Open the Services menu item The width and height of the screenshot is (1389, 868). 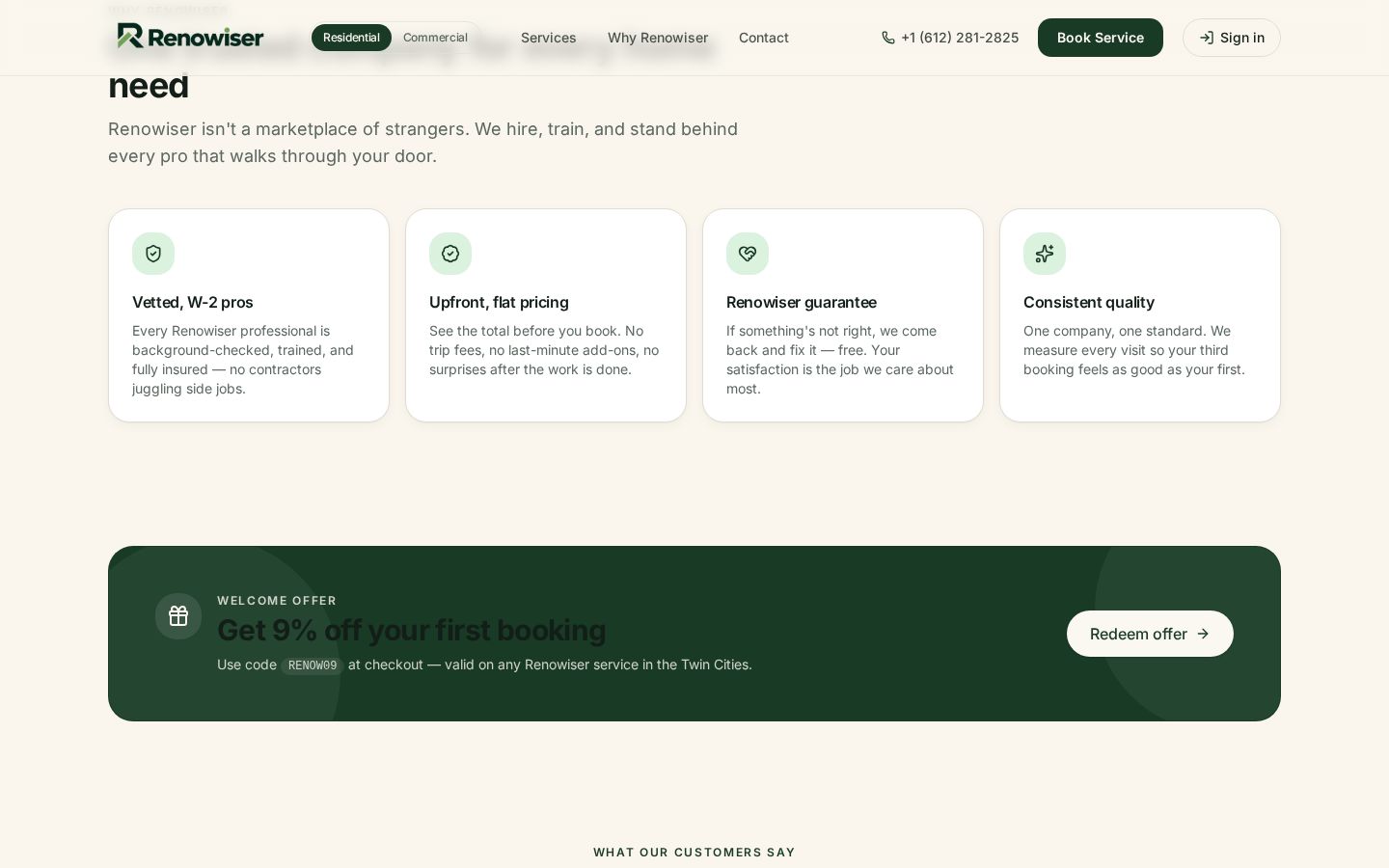point(549,38)
